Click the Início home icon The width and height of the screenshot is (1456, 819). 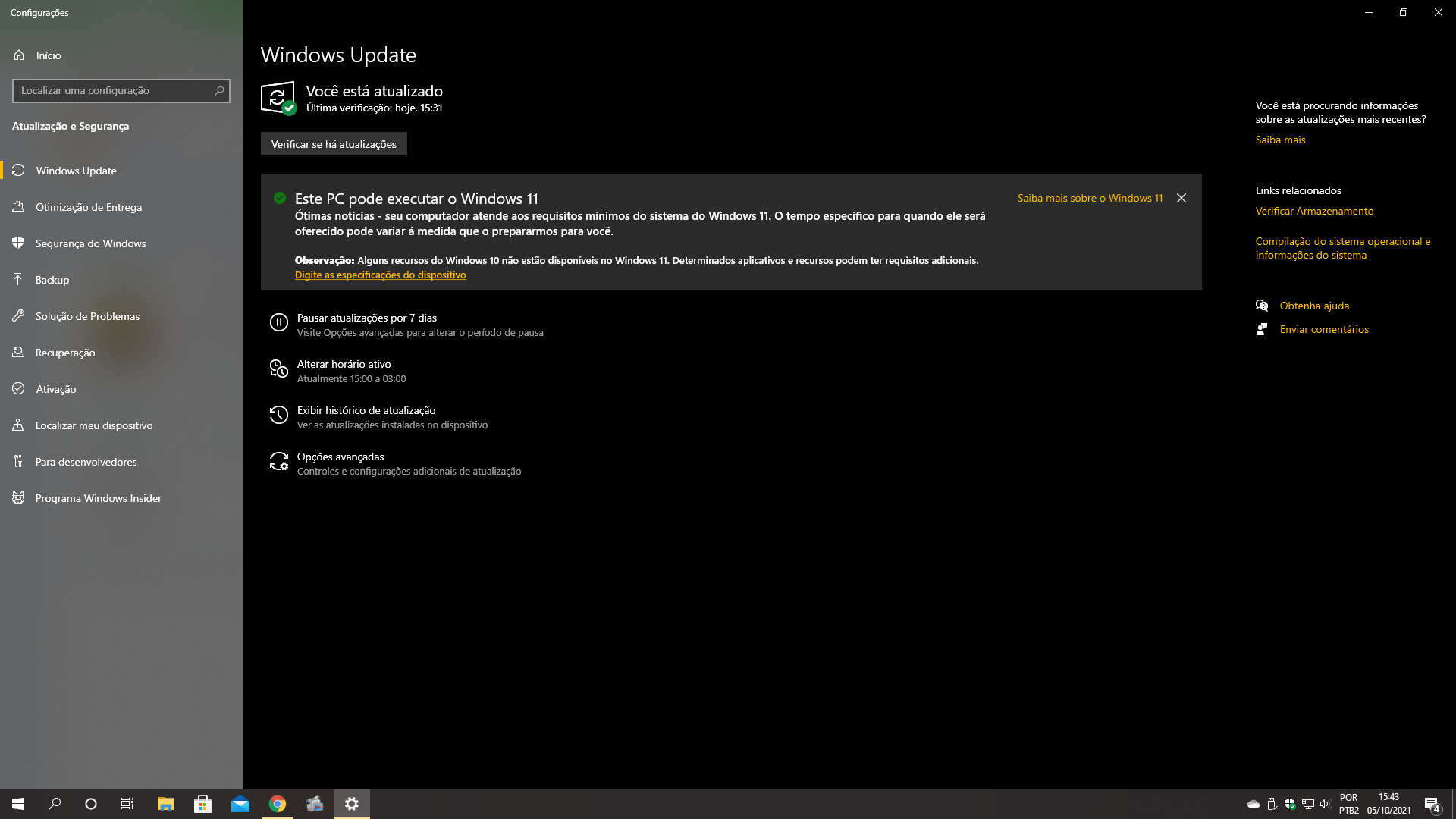click(x=19, y=55)
